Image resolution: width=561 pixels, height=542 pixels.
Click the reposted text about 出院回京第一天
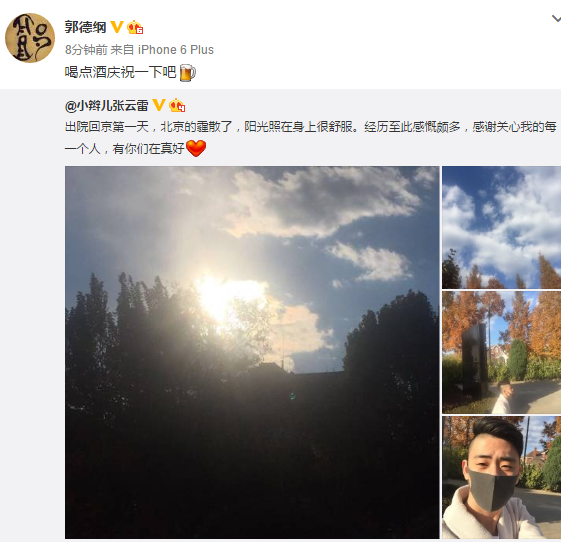(x=311, y=137)
